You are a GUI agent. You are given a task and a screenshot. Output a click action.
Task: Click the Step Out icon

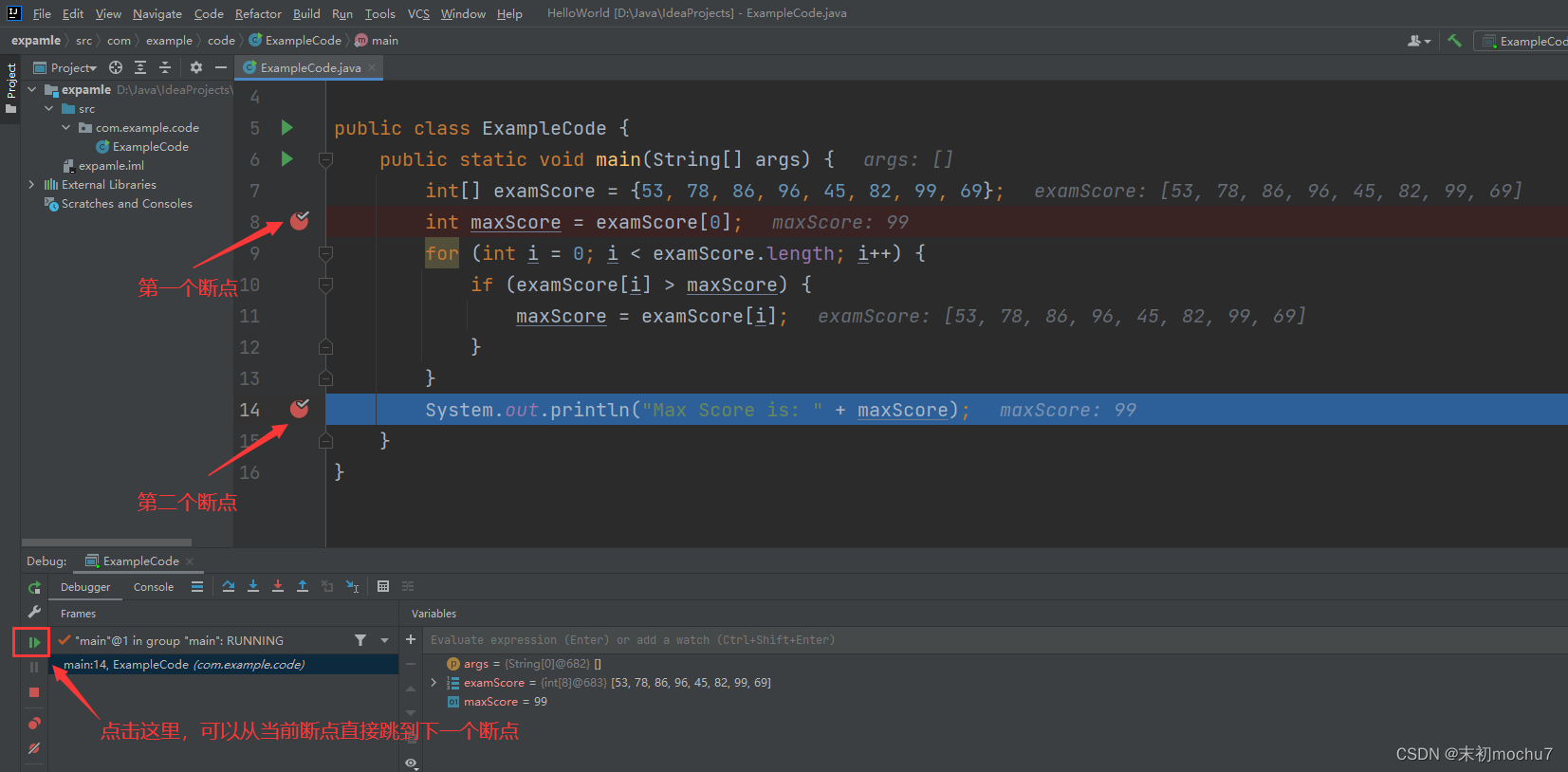[x=303, y=586]
